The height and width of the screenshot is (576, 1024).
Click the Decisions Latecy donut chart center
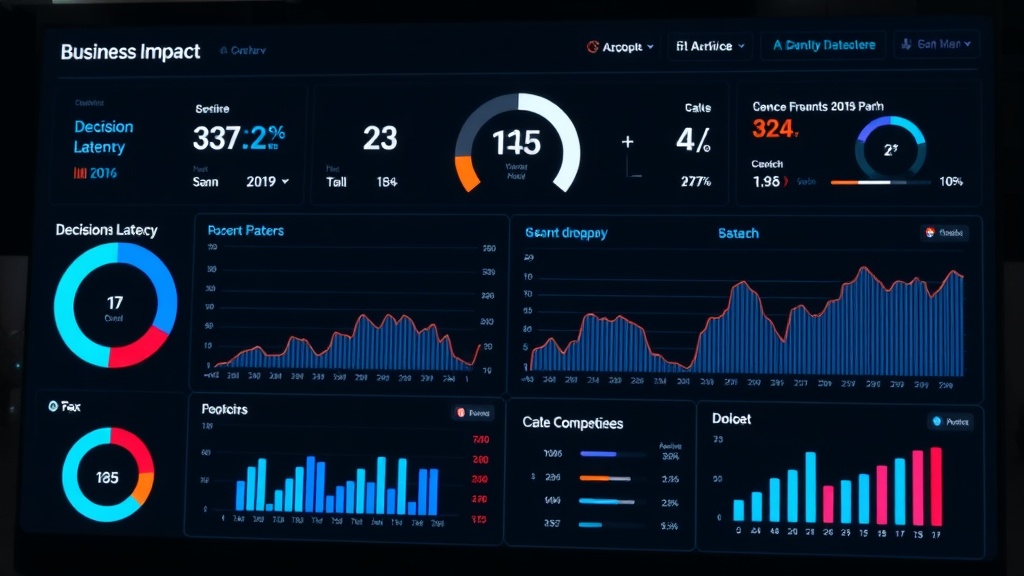coord(115,305)
